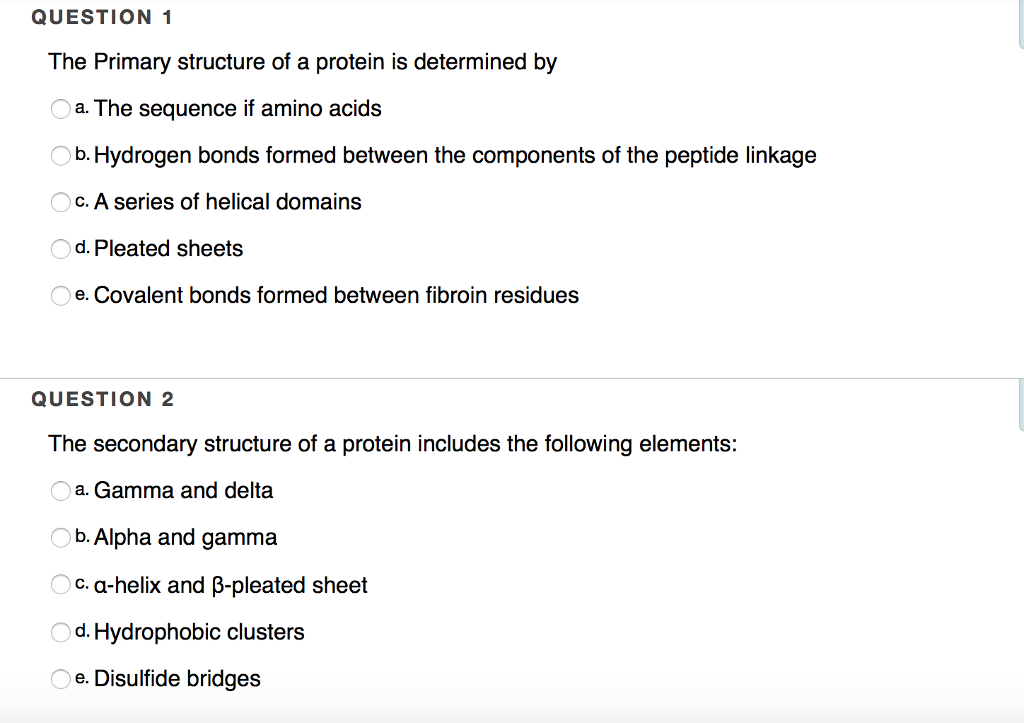The height and width of the screenshot is (723, 1024).
Task: Click the radio circle beside answer c Question 2
Action: click(60, 585)
